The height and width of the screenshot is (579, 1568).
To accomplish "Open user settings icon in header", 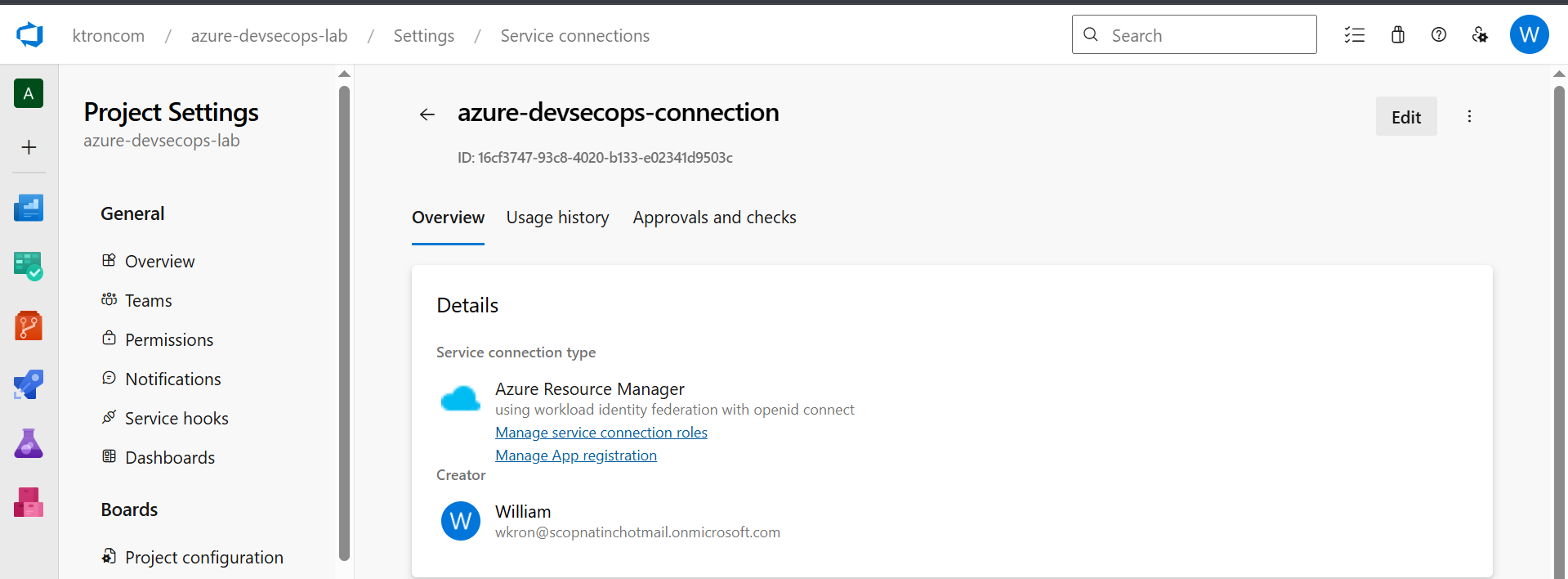I will pos(1480,35).
